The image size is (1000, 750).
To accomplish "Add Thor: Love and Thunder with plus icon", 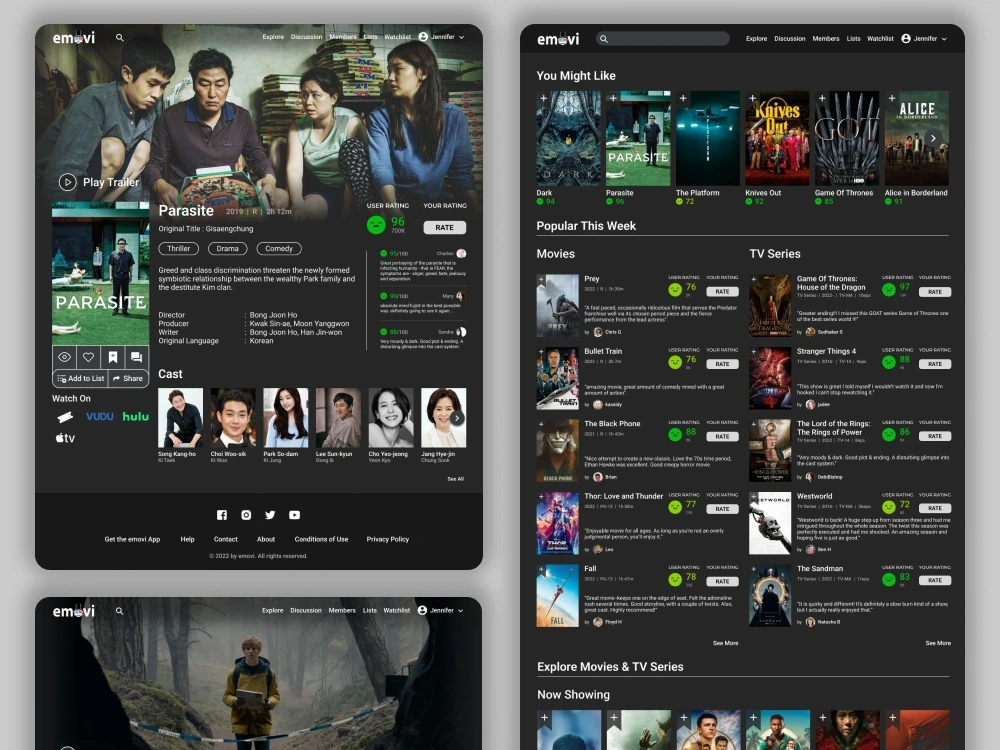I will pos(541,496).
